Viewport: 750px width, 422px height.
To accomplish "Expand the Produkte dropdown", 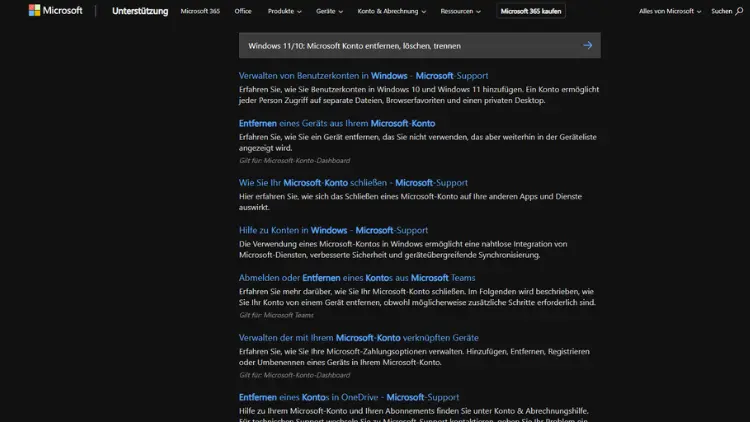I will [x=285, y=11].
